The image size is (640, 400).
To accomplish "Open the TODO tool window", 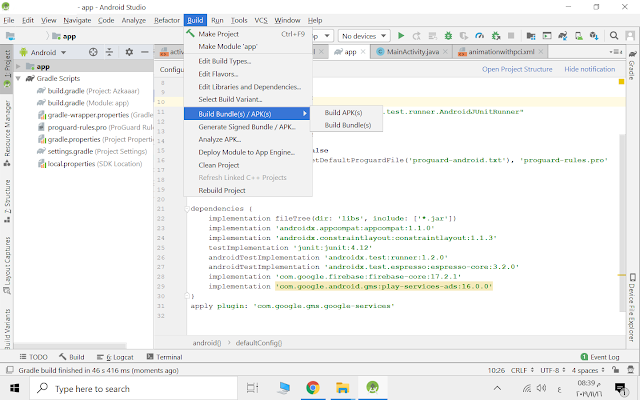I will click(x=34, y=357).
